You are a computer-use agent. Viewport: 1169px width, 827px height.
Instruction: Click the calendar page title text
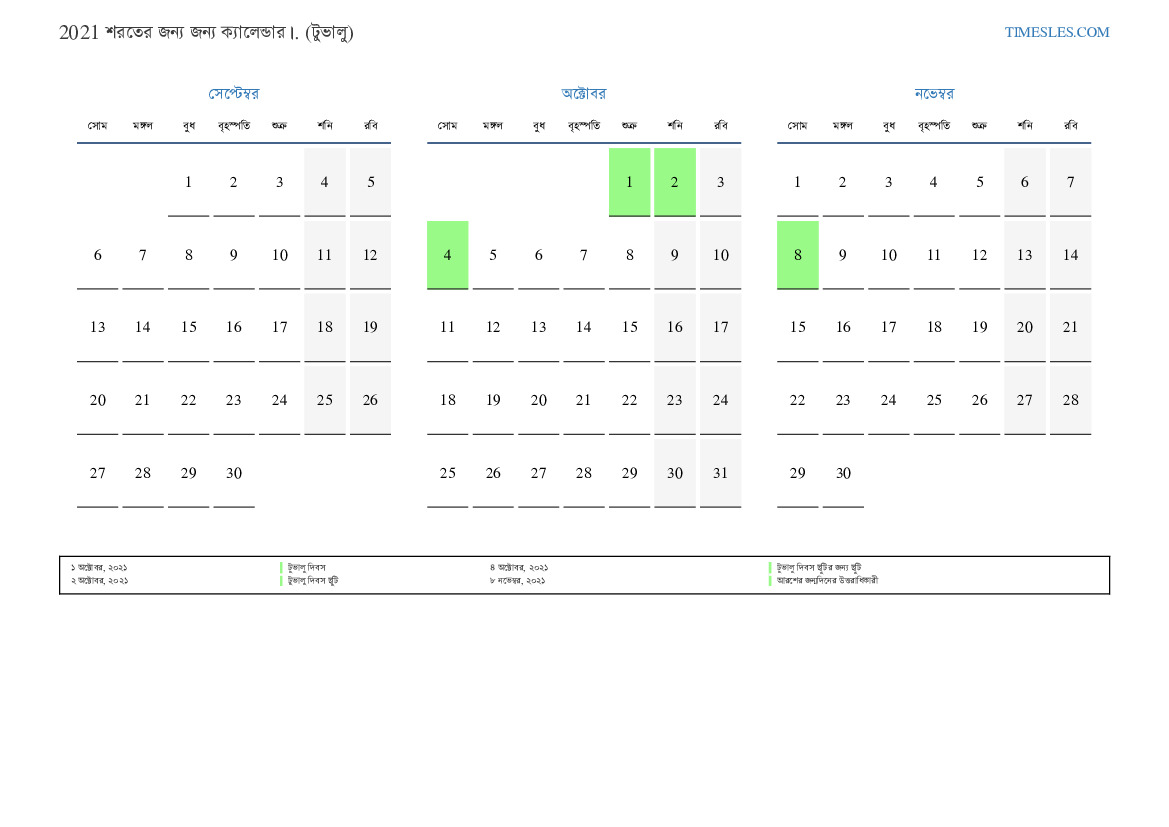pos(206,33)
